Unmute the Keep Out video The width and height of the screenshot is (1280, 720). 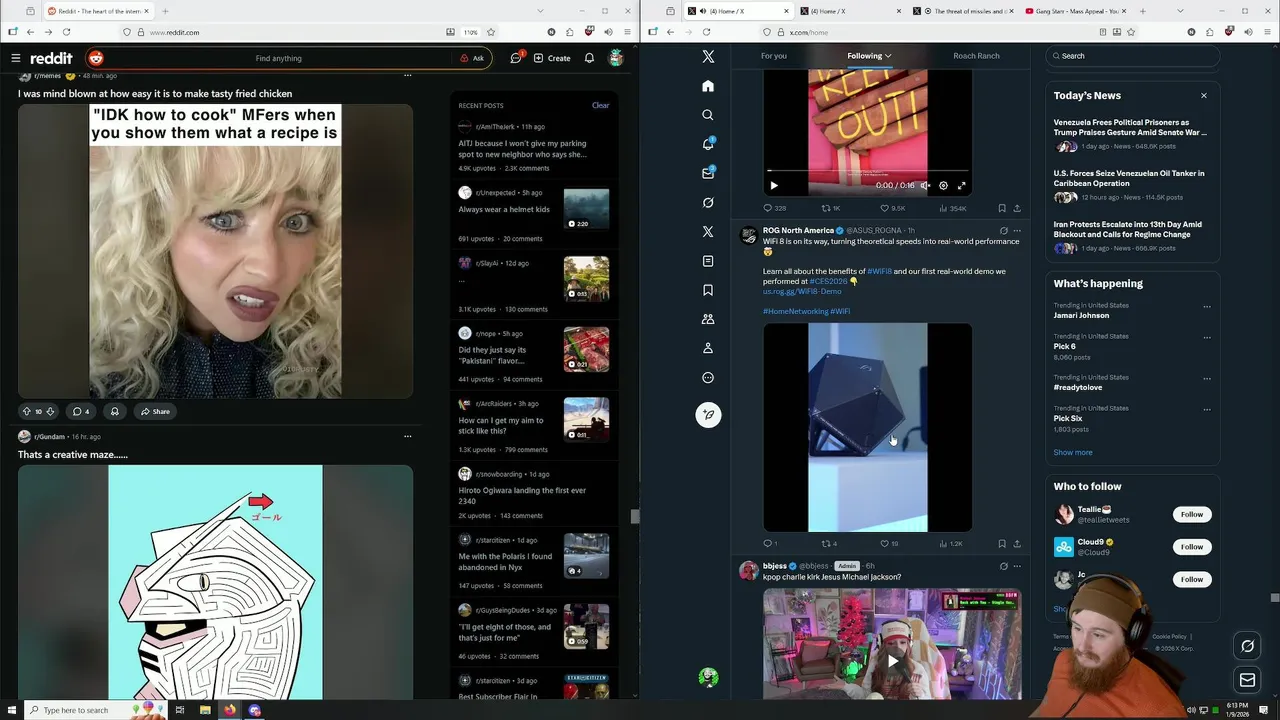pyautogui.click(x=925, y=185)
